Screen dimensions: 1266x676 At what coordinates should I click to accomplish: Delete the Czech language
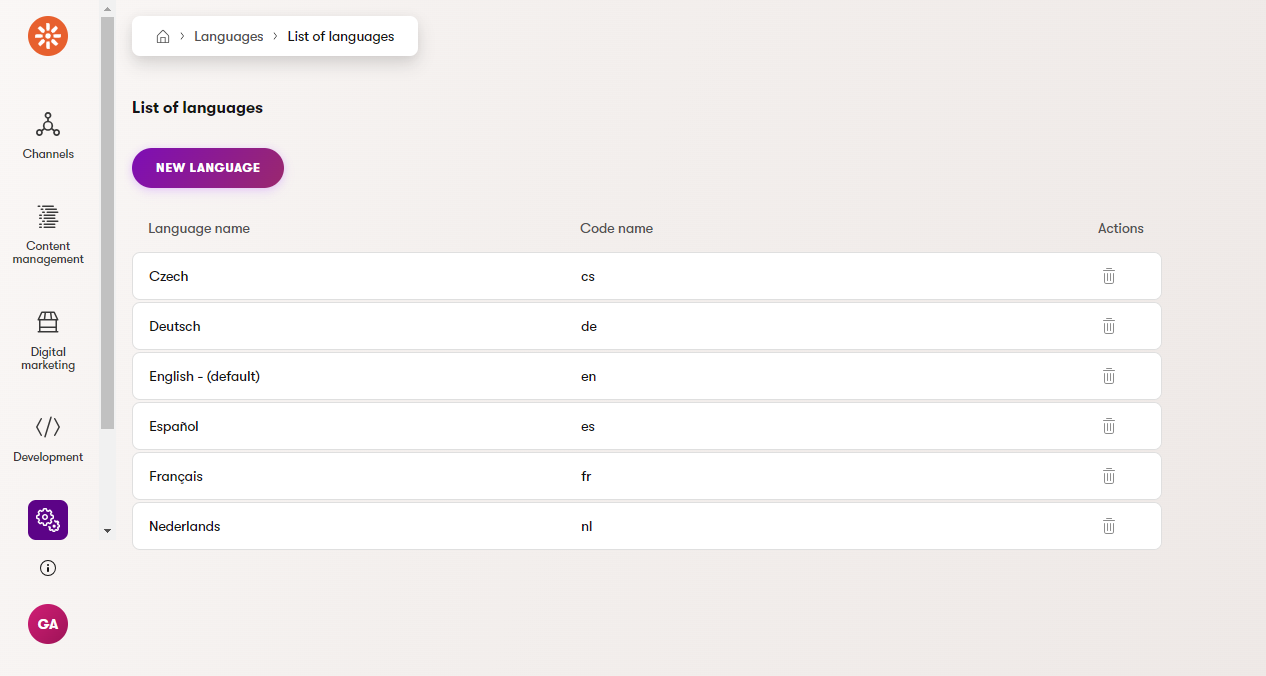pos(1108,276)
